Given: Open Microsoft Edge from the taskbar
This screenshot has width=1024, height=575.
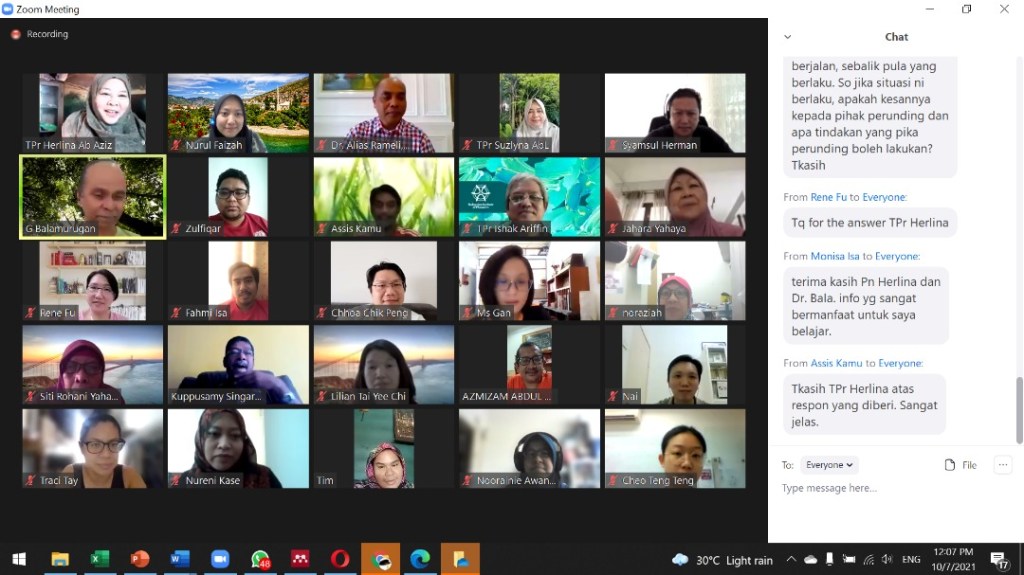Looking at the screenshot, I should (x=420, y=559).
